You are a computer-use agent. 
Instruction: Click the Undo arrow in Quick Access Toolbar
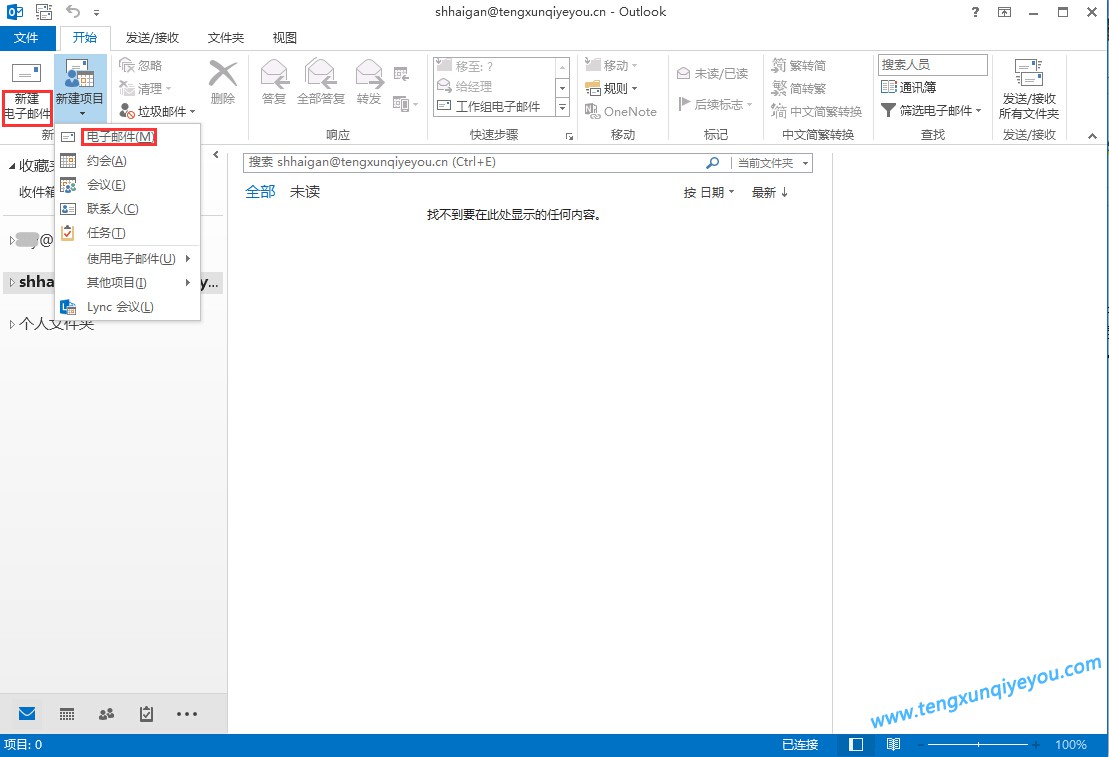tap(73, 11)
